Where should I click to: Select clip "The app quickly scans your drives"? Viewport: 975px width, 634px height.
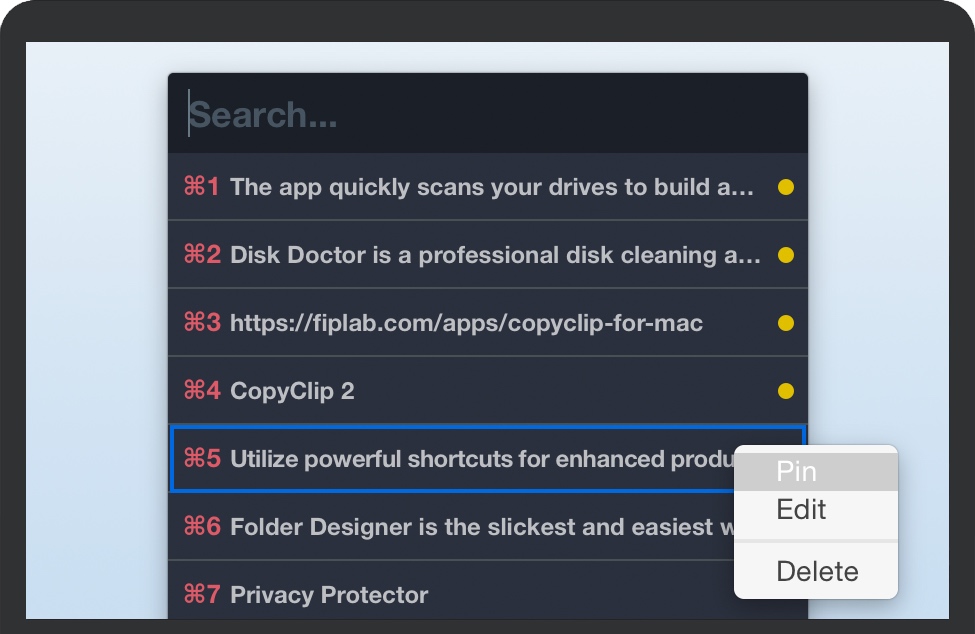coord(492,187)
